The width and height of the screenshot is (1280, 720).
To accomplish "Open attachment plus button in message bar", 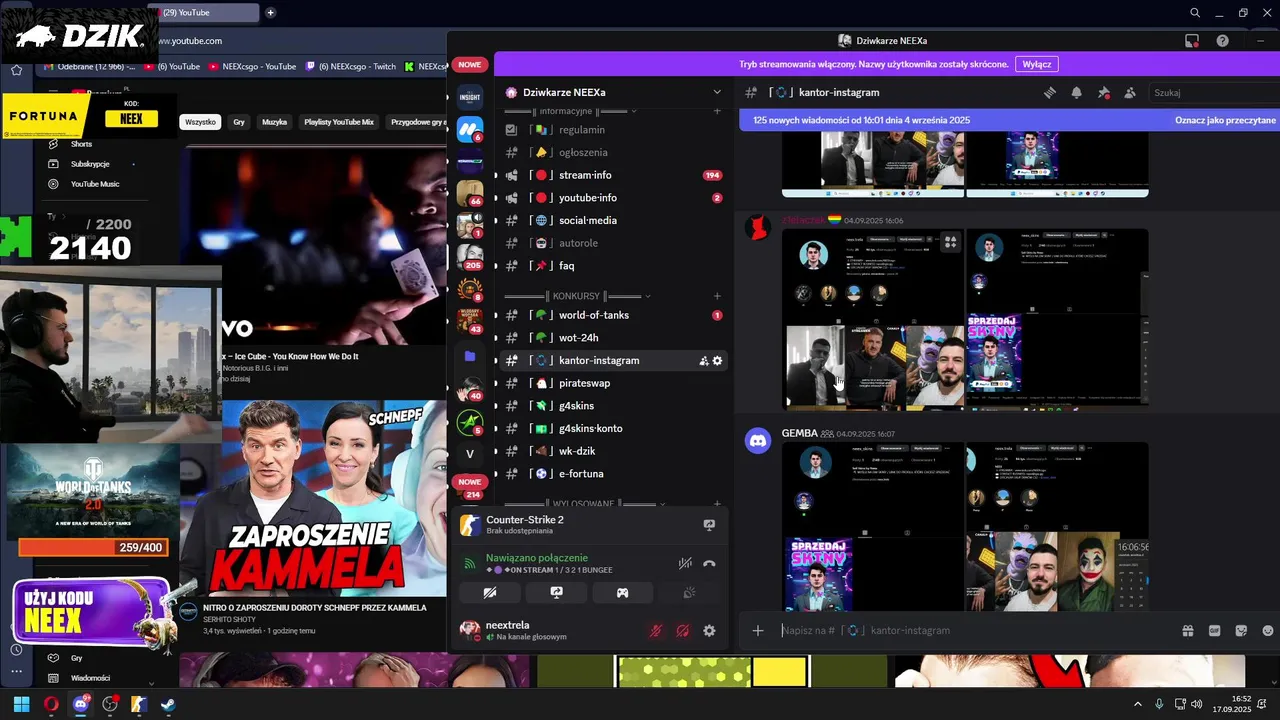I will pos(758,630).
